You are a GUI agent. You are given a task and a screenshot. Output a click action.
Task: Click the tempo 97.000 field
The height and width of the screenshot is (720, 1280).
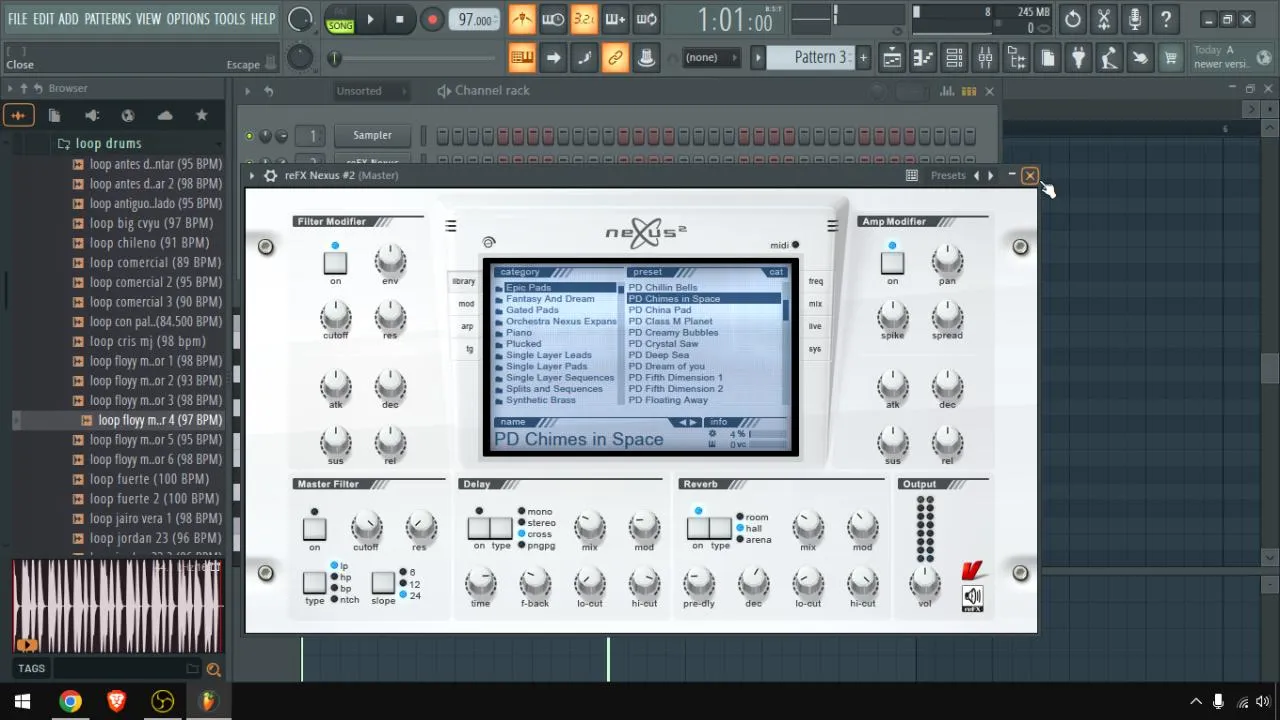click(x=475, y=20)
